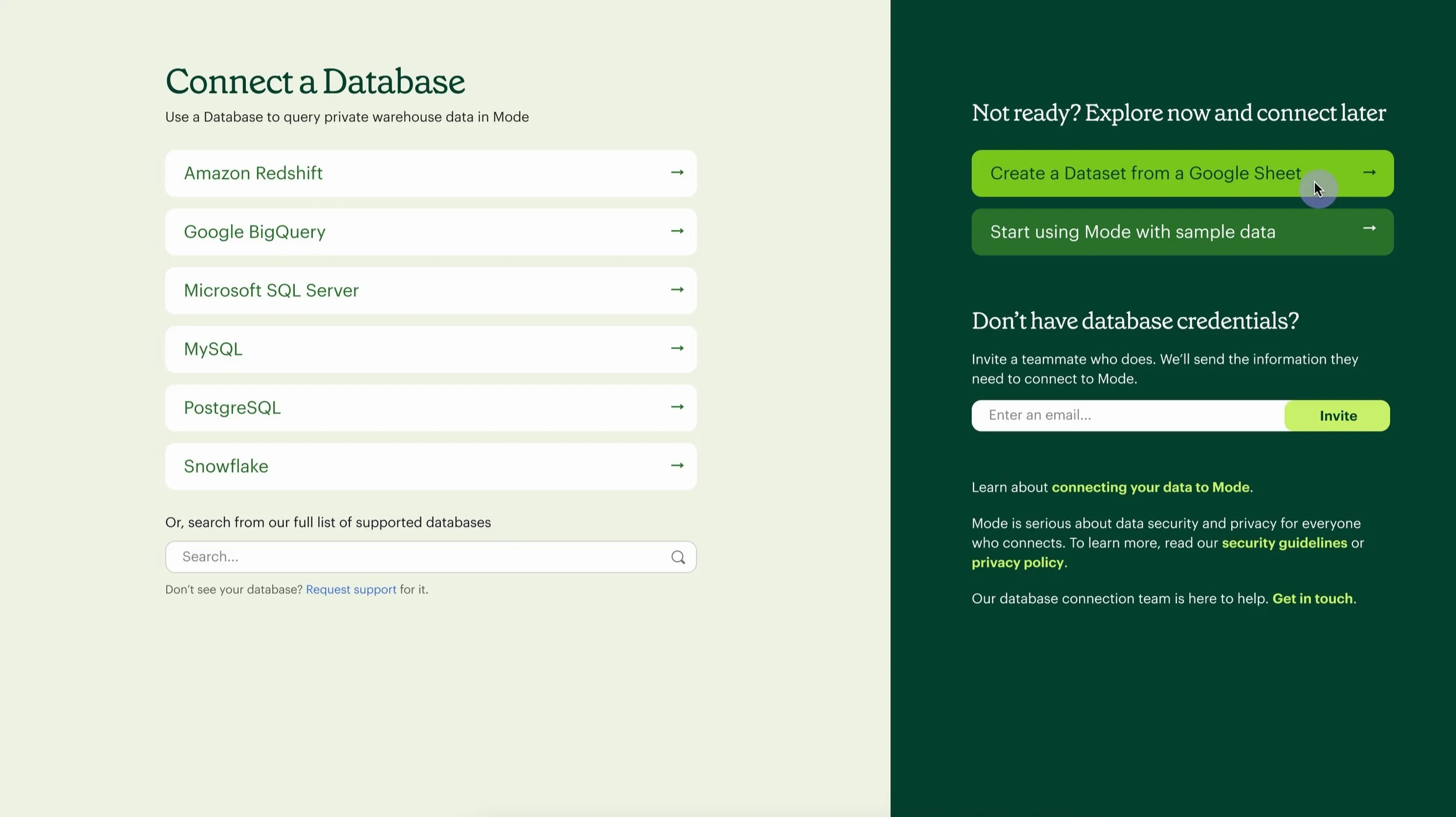
Task: Focus the supported databases search field
Action: pos(419,557)
